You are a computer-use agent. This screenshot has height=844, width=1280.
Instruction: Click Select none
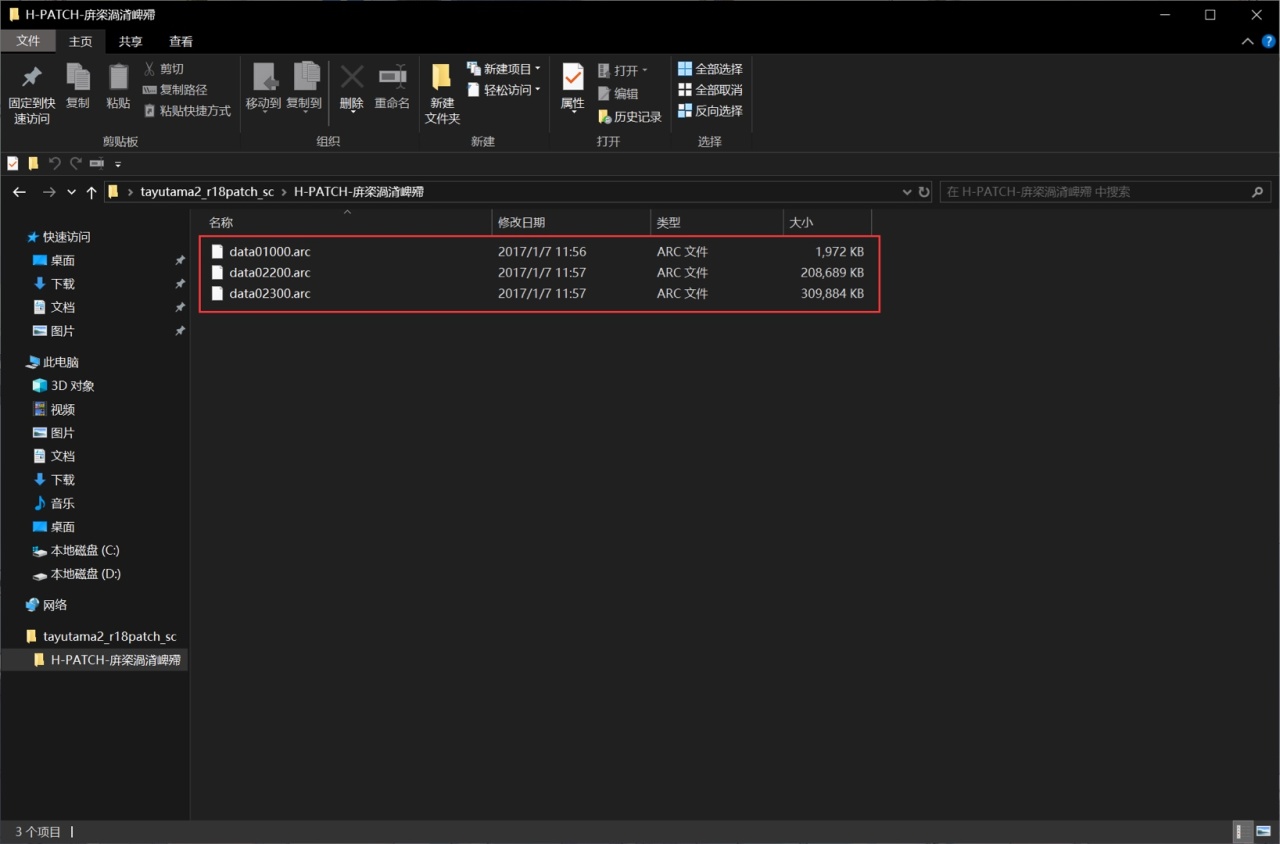(x=710, y=90)
